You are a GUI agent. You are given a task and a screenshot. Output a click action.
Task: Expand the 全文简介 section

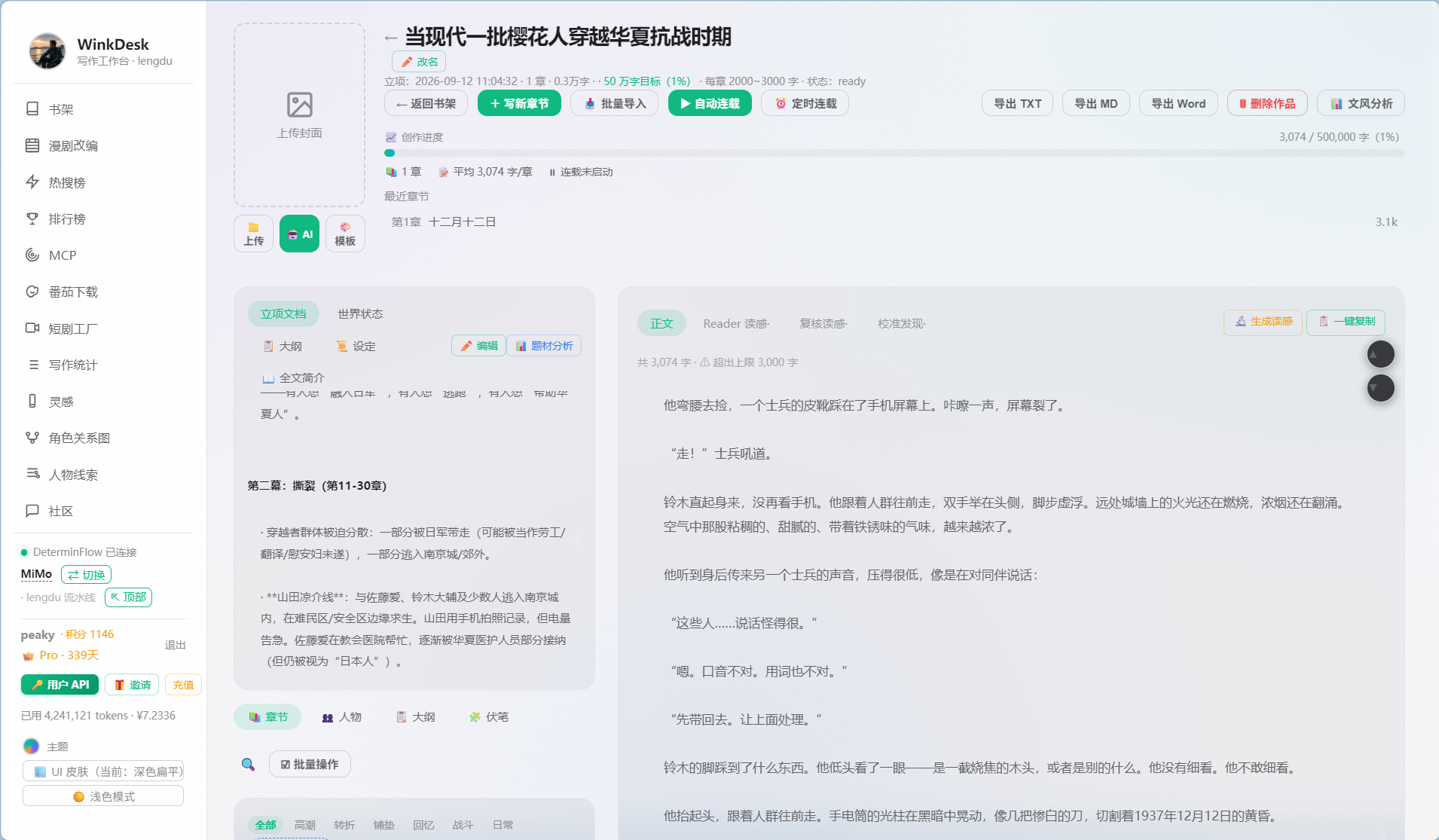click(293, 378)
